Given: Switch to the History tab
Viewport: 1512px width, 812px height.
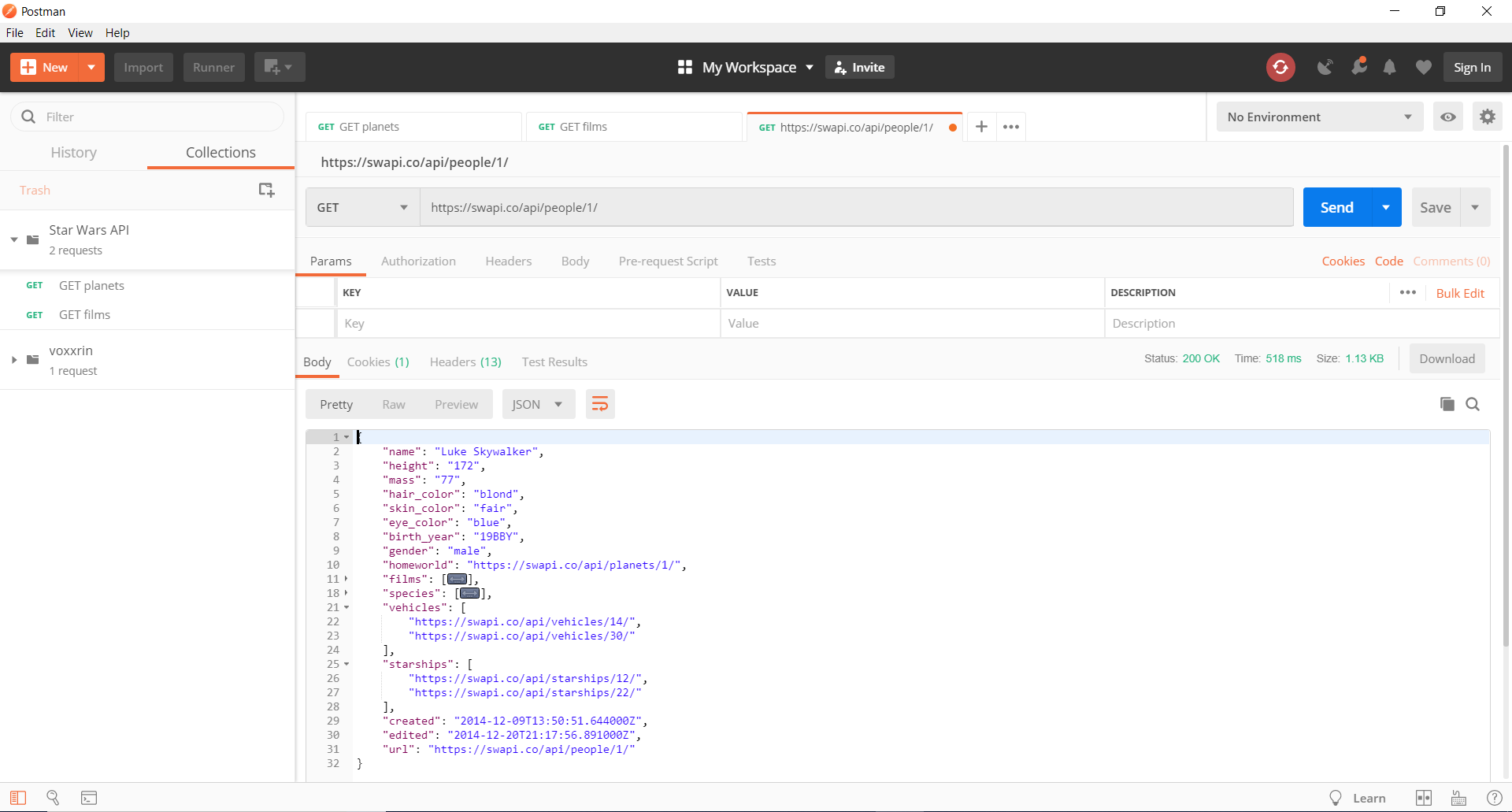Looking at the screenshot, I should click(x=73, y=152).
